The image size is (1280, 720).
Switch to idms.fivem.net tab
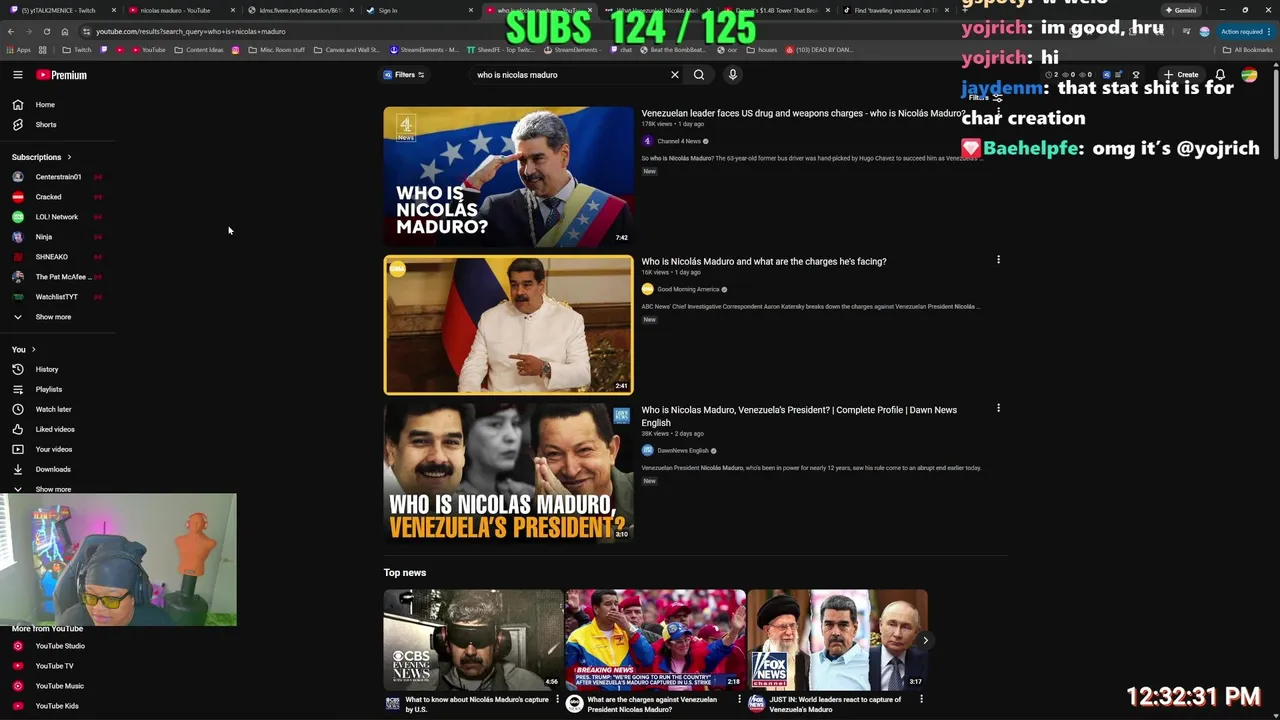point(300,10)
